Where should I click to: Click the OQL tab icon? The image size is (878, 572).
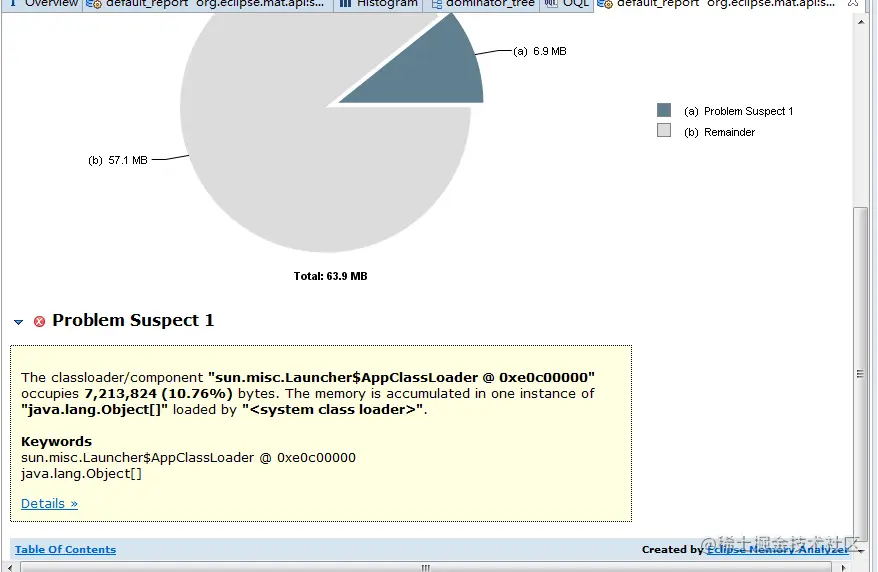551,4
